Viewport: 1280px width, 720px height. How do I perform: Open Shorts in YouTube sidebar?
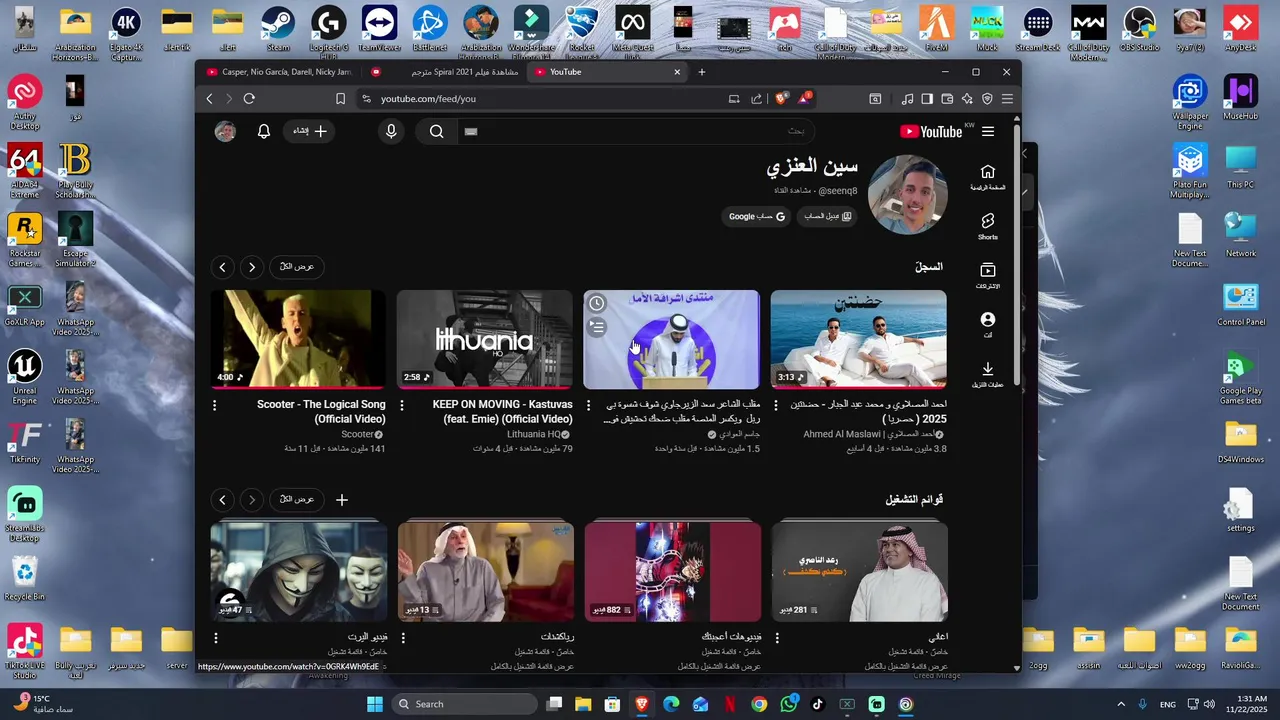988,226
